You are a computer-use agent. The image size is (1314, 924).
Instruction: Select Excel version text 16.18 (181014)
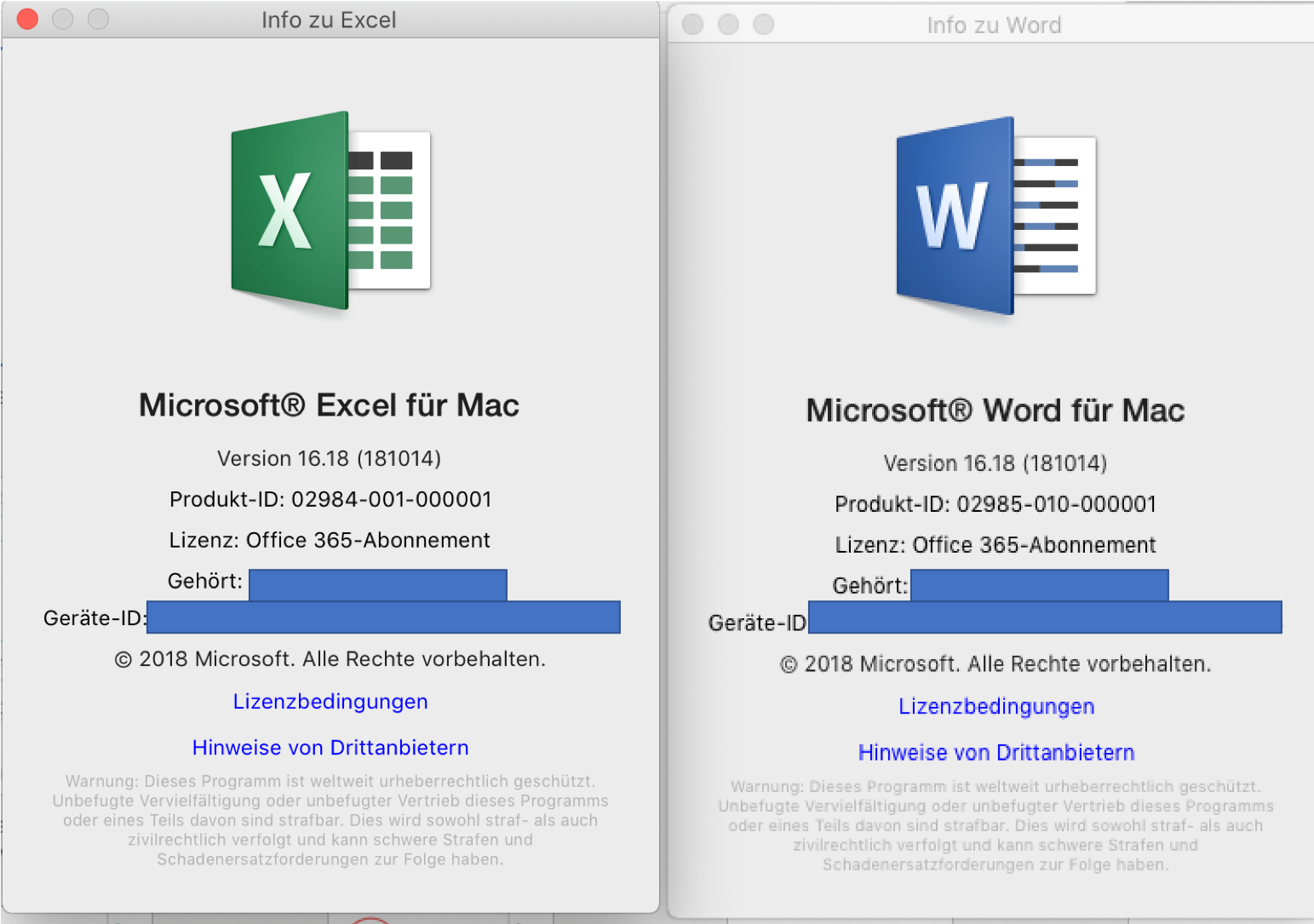330,458
